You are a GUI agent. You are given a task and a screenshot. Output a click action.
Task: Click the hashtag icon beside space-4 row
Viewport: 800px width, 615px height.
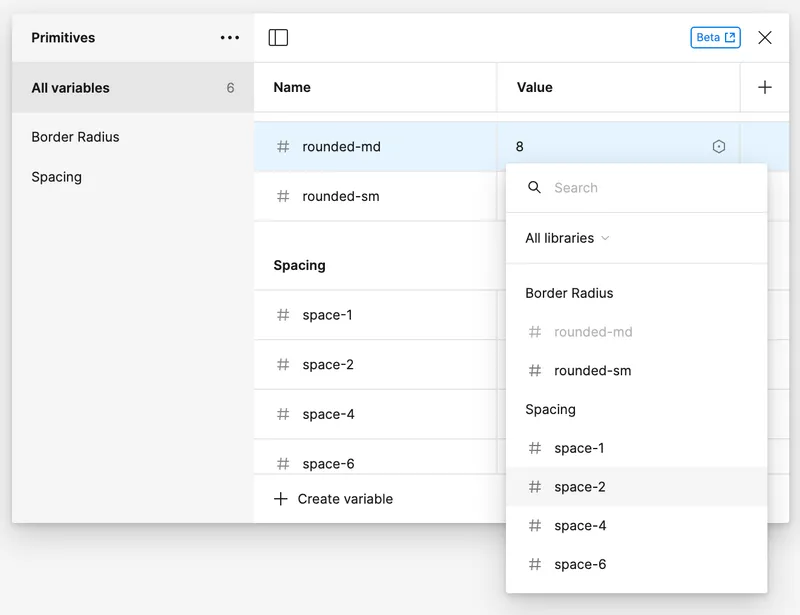pos(282,414)
